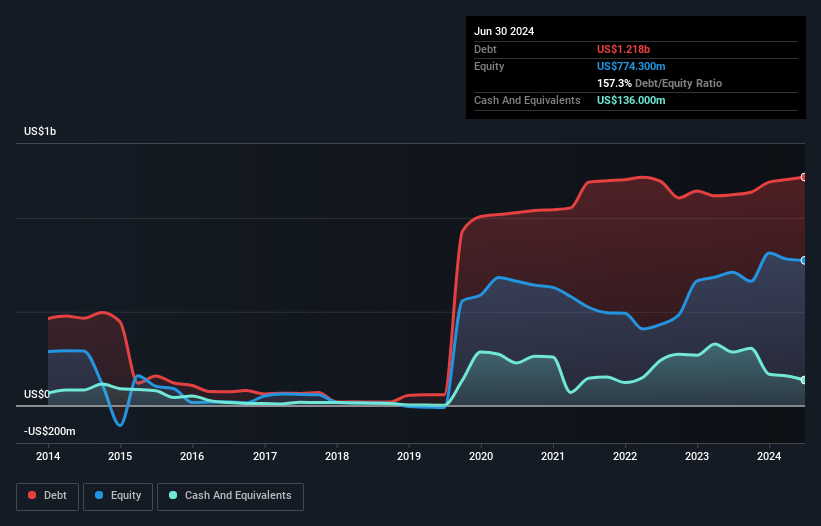The width and height of the screenshot is (821, 526).
Task: Toggle the Debt series legend button
Action: coord(48,496)
